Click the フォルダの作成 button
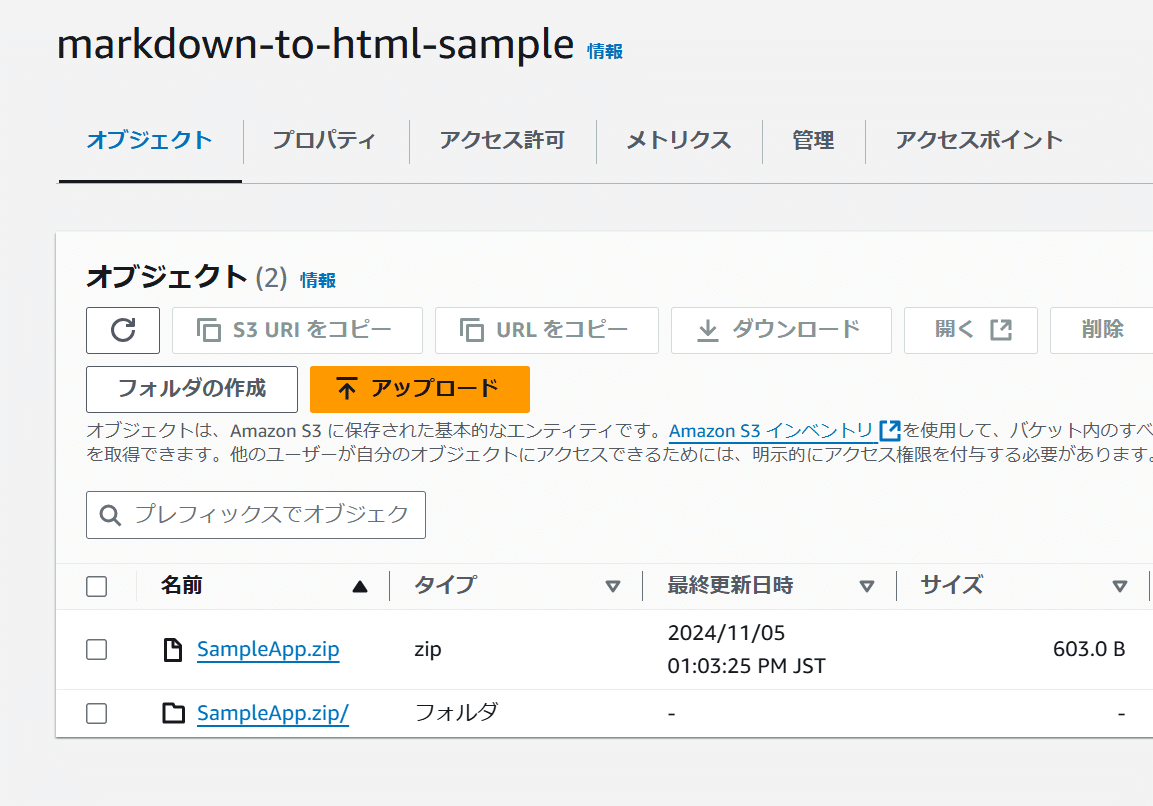 (x=192, y=389)
